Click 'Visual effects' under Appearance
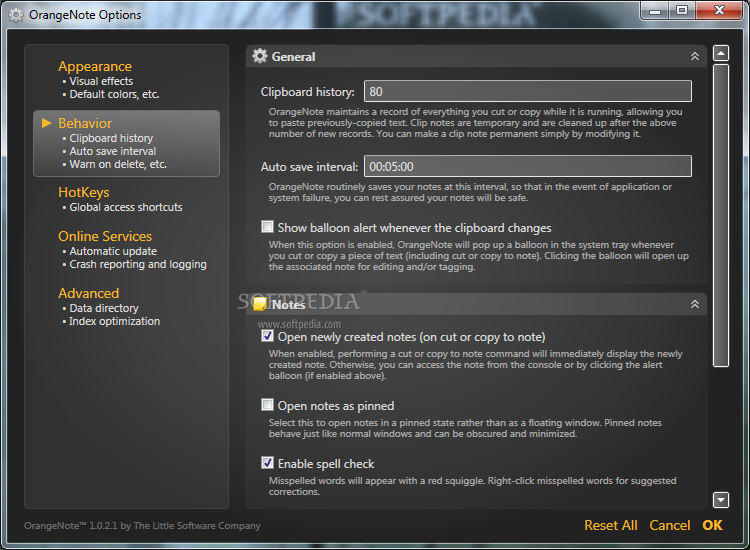This screenshot has width=750, height=550. [x=101, y=81]
